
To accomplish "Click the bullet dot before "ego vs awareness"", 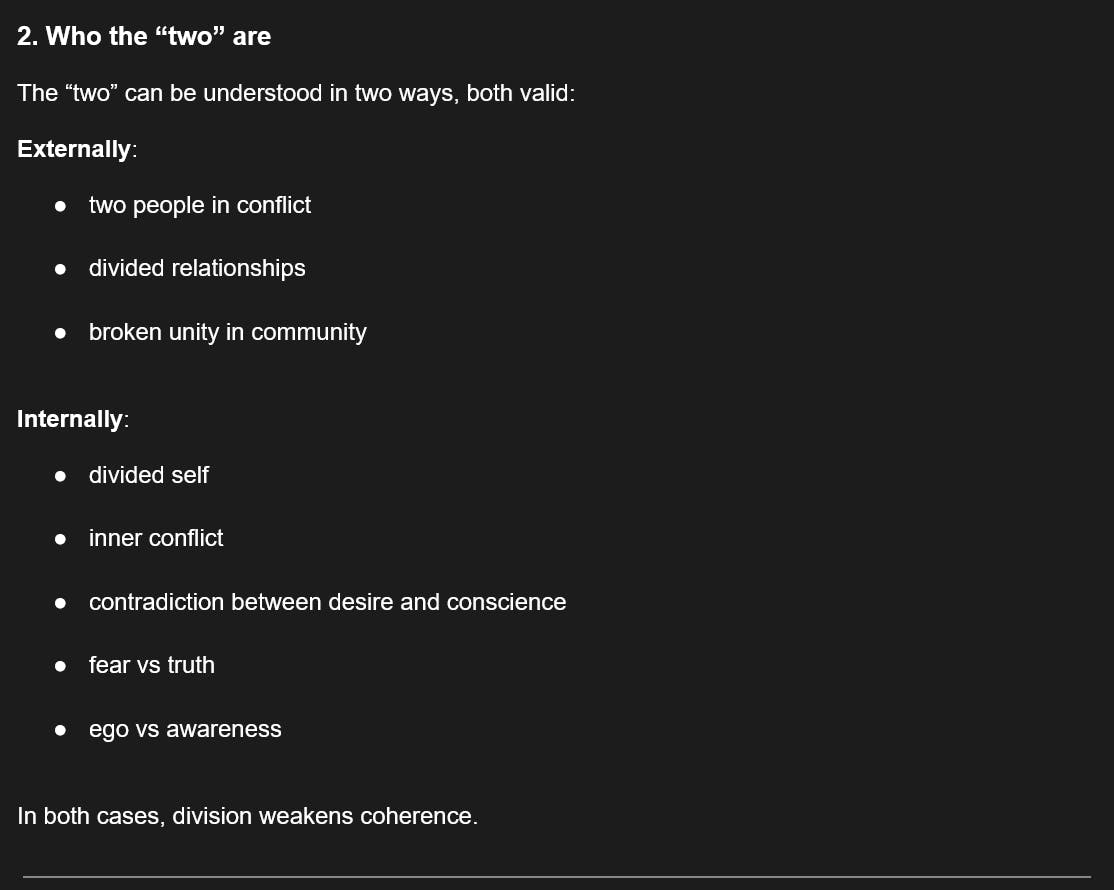I will pyautogui.click(x=61, y=731).
